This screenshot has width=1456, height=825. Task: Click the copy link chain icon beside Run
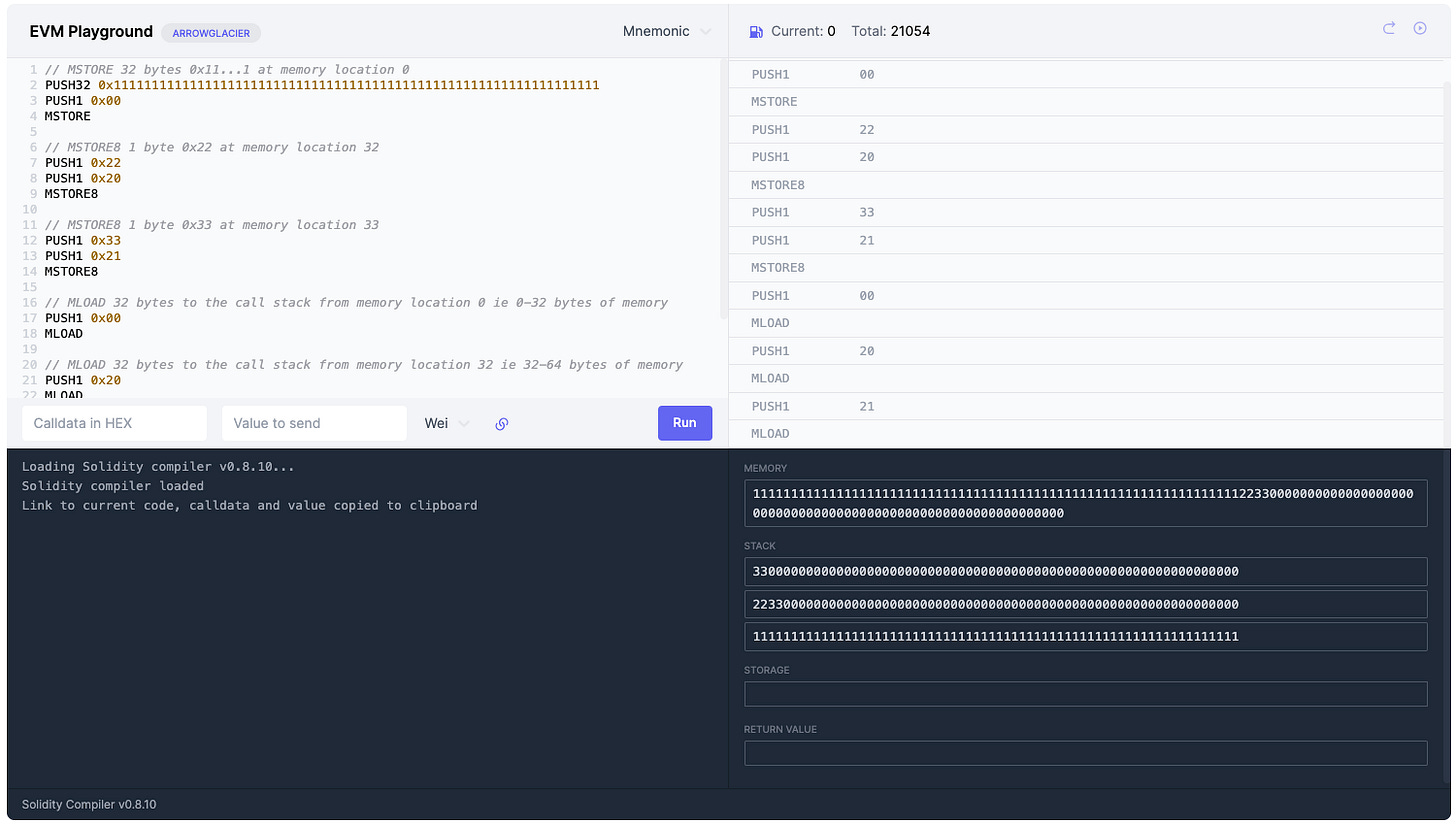[x=502, y=423]
